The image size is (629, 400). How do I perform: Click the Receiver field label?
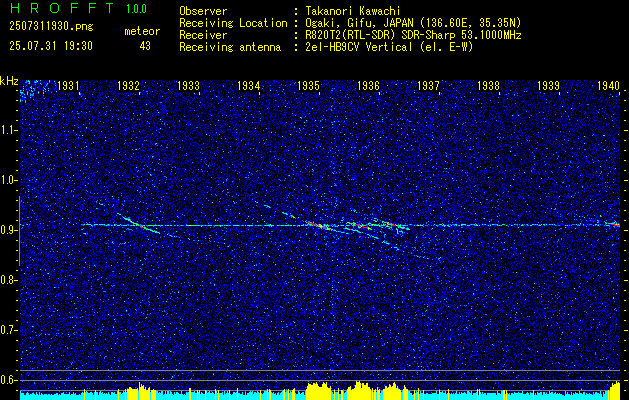203,35
